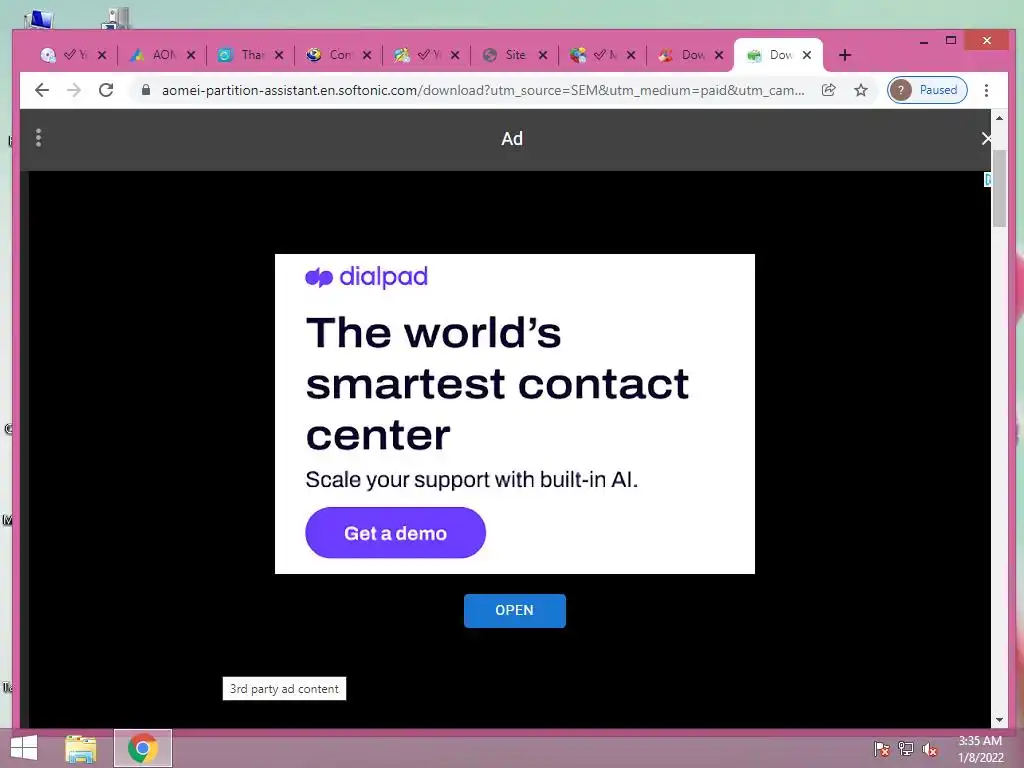This screenshot has height=768, width=1024.
Task: Open File Explorer from the taskbar
Action: 80,748
